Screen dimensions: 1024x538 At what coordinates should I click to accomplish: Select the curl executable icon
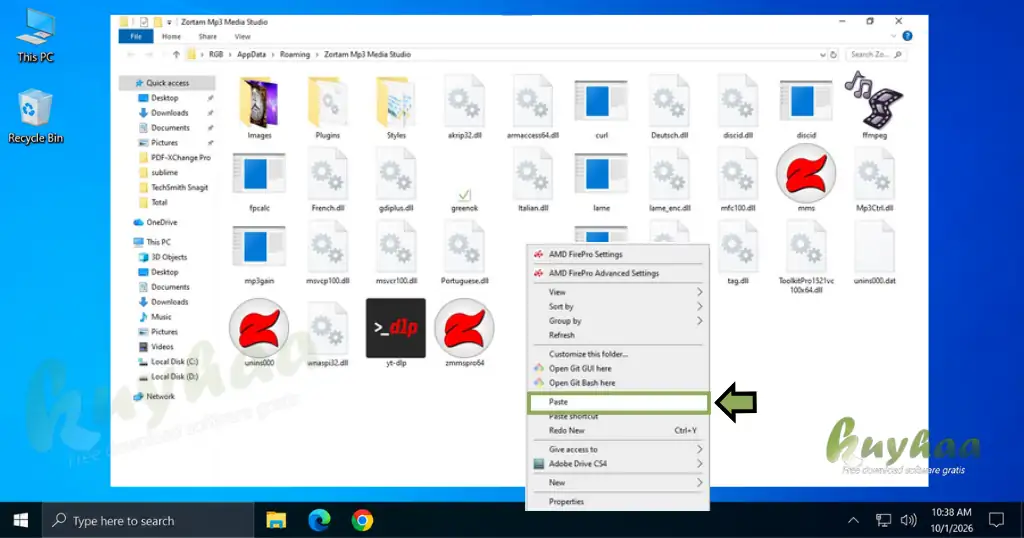pyautogui.click(x=601, y=103)
